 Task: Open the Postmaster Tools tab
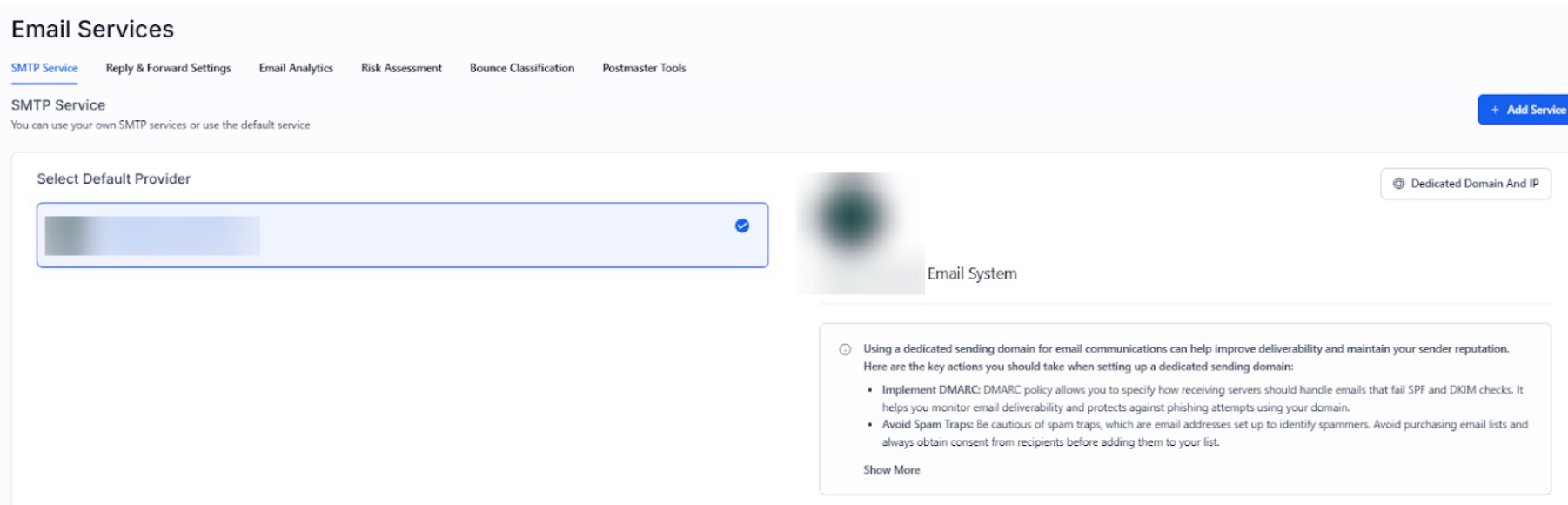[644, 68]
